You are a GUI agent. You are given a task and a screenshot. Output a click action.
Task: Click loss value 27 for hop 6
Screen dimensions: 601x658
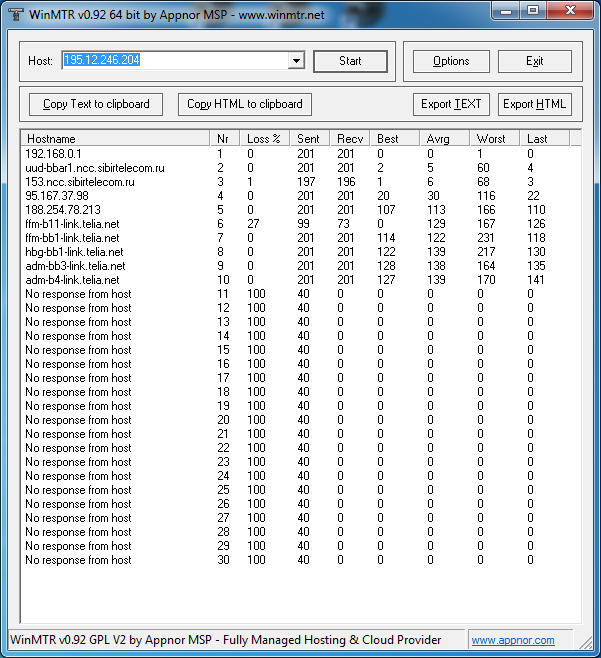(x=253, y=224)
